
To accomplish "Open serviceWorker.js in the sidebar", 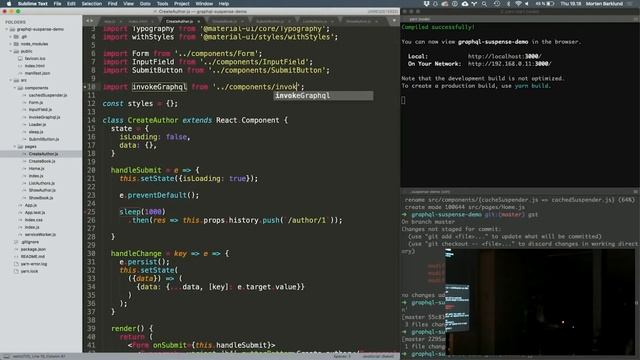I will click(x=40, y=234).
